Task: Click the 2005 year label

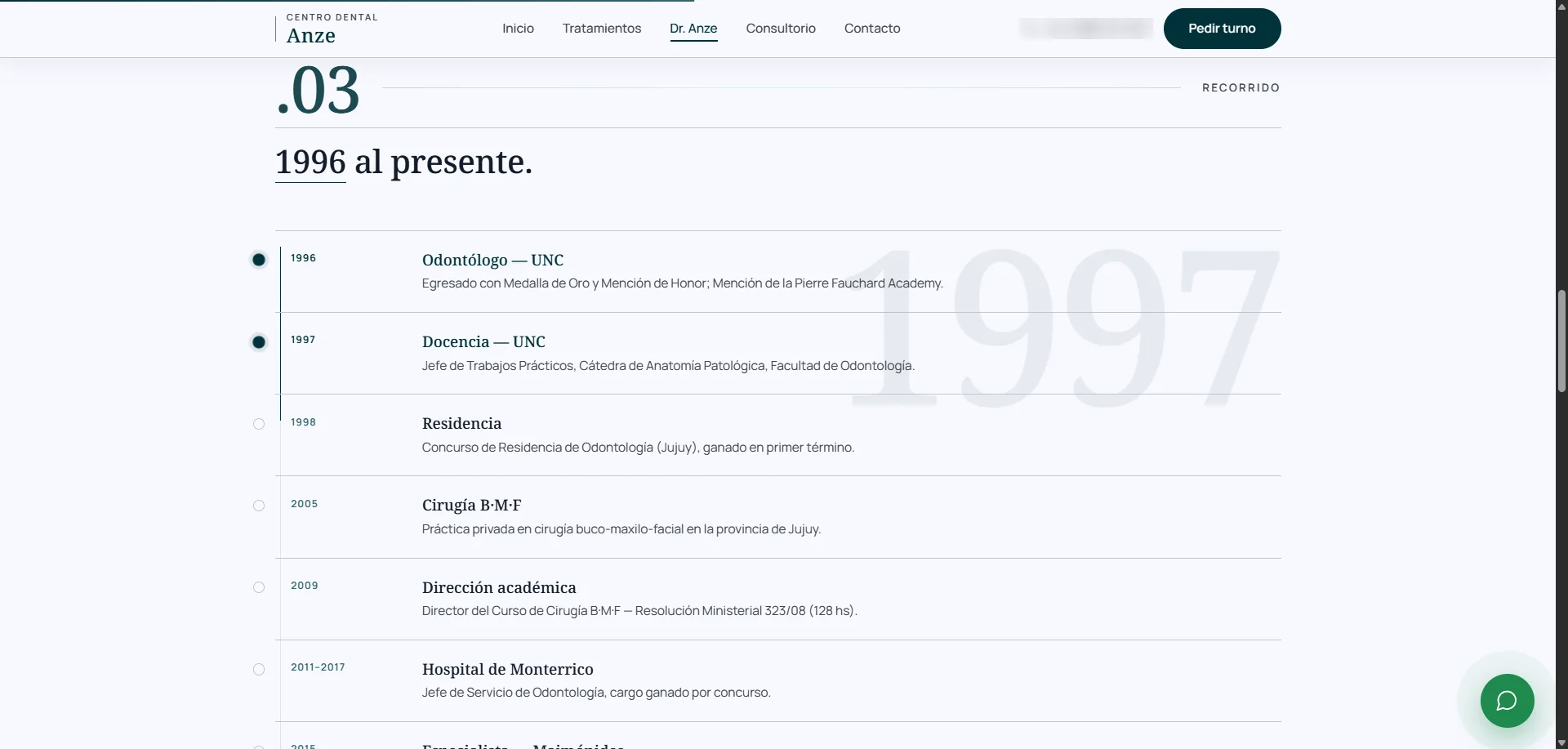Action: (305, 504)
